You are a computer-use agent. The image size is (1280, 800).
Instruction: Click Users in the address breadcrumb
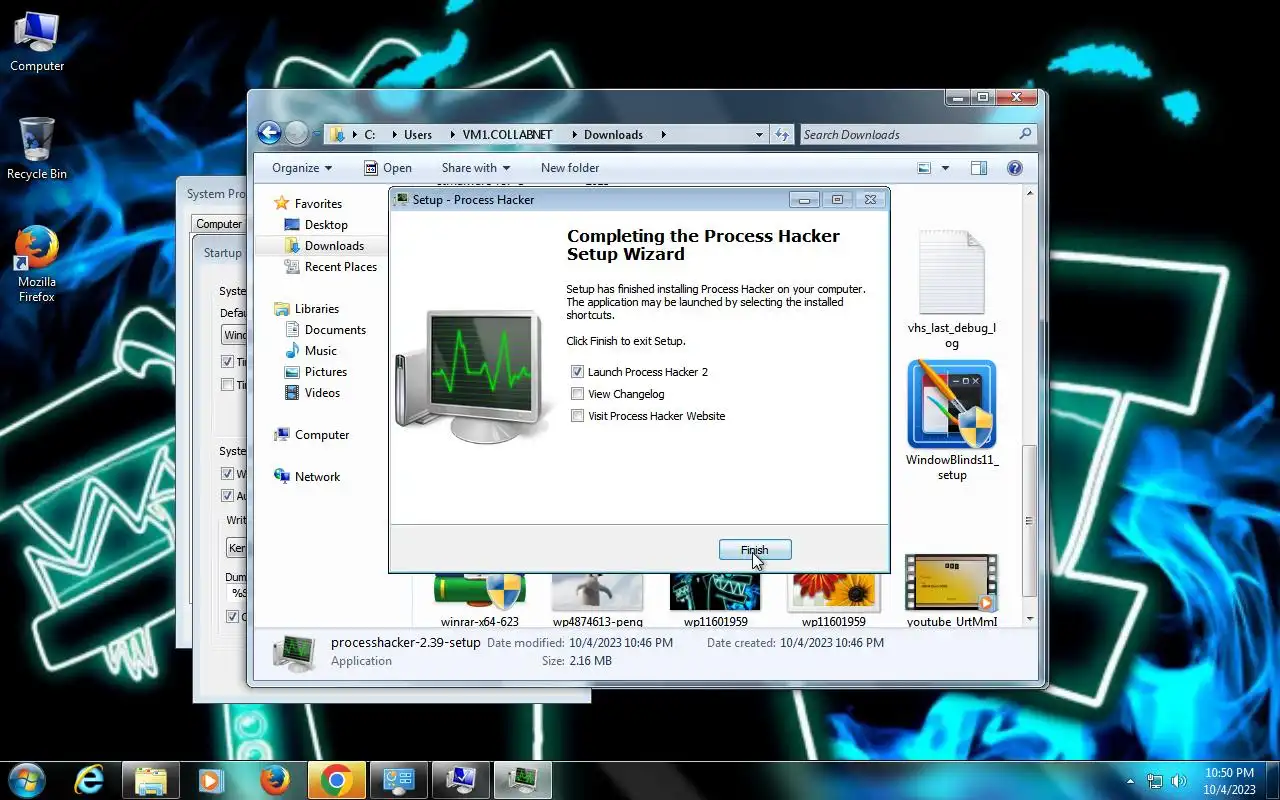(418, 134)
